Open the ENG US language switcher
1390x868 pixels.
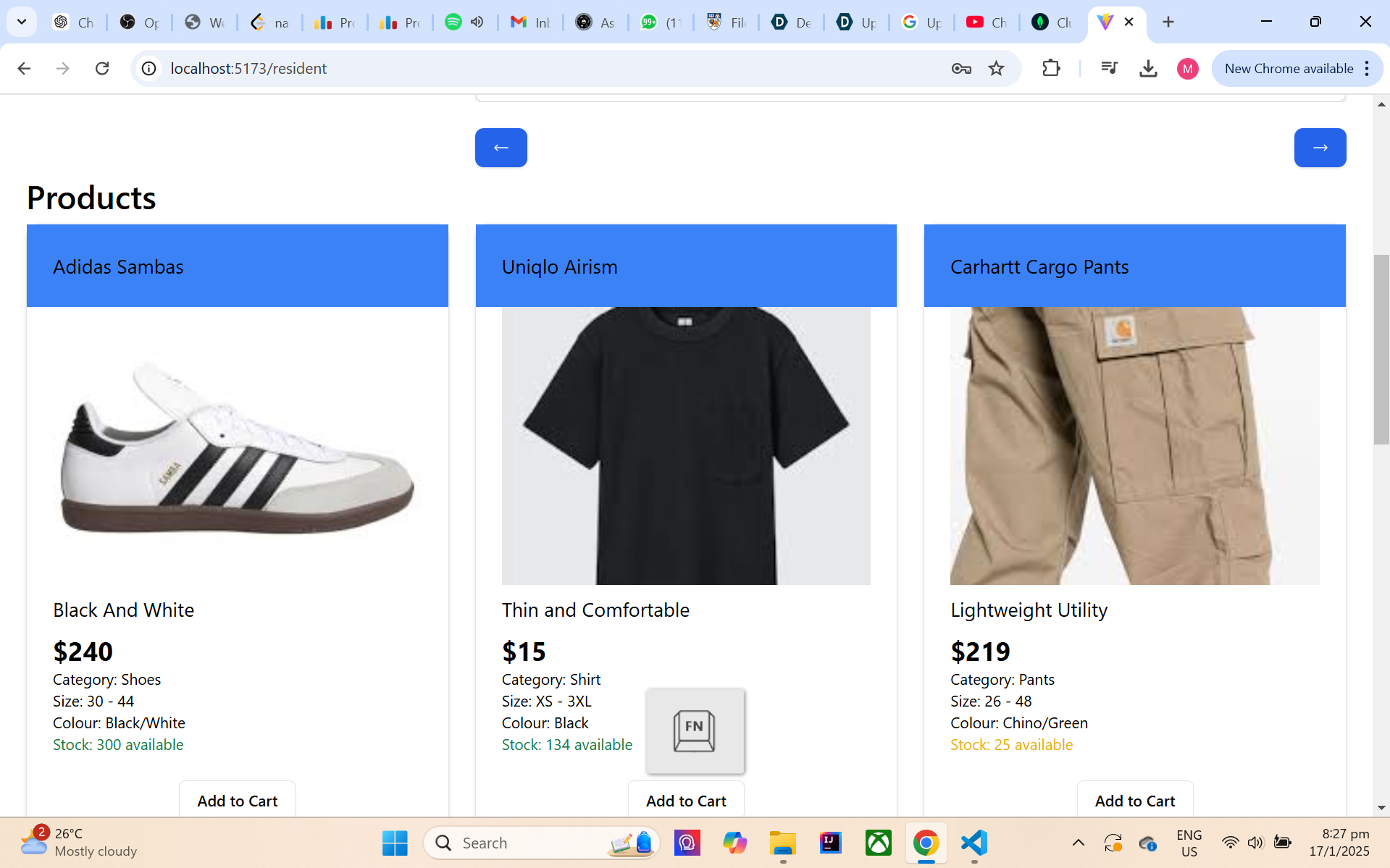tap(1189, 843)
